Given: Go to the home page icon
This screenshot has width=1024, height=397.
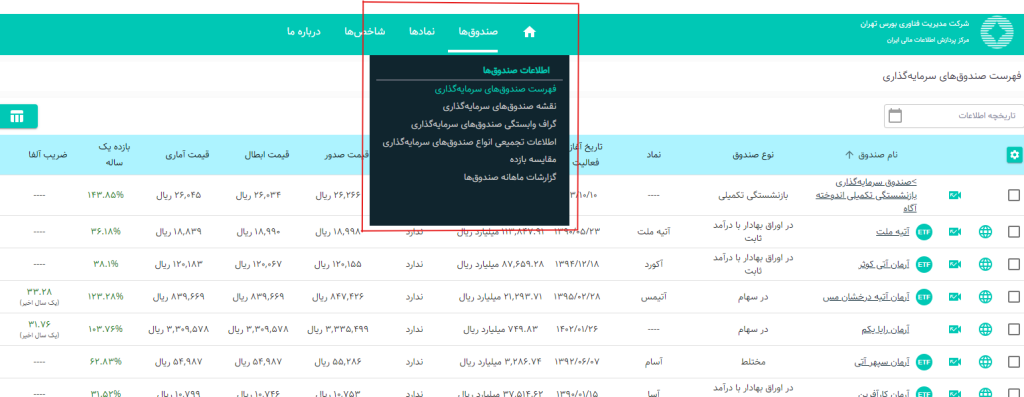Looking at the screenshot, I should 529,32.
